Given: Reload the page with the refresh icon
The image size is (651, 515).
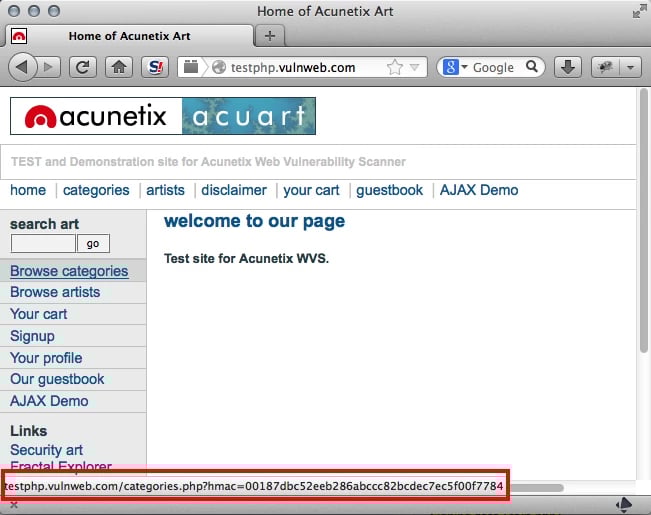Looking at the screenshot, I should [83, 67].
